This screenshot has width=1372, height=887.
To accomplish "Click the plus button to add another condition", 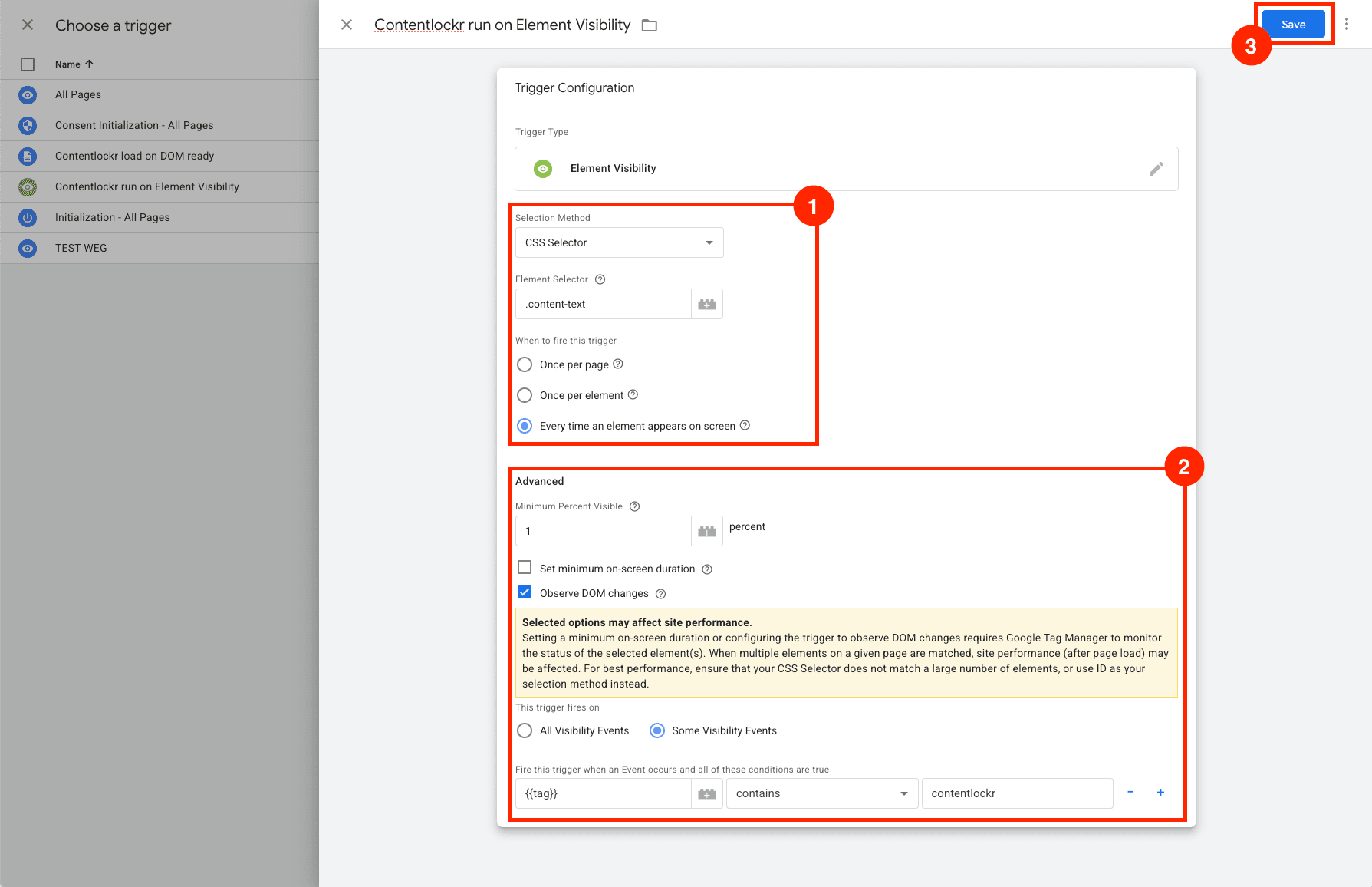I will 1160,793.
